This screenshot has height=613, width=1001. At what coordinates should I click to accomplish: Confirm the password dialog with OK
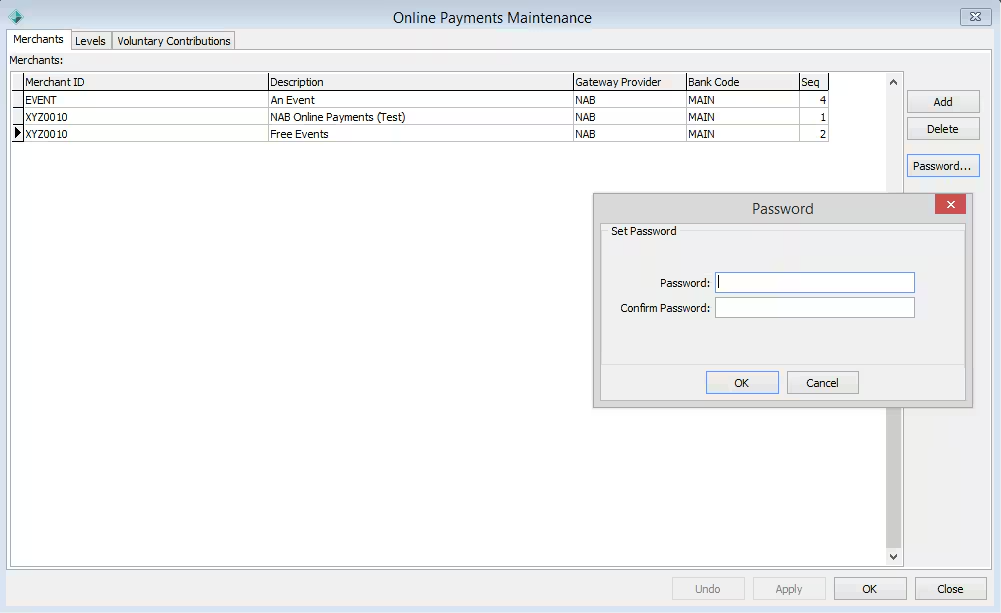coord(741,383)
